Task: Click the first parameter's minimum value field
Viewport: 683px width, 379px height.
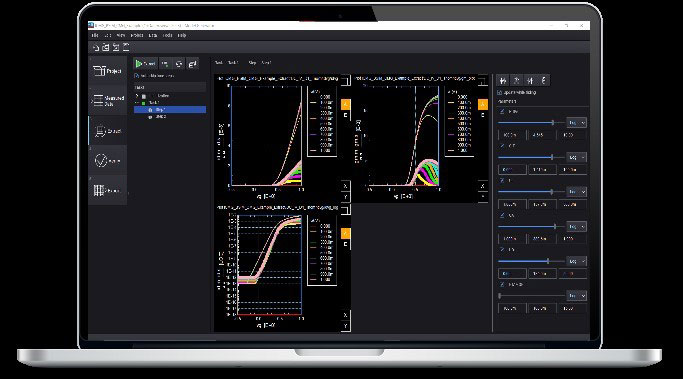Action: (512, 135)
